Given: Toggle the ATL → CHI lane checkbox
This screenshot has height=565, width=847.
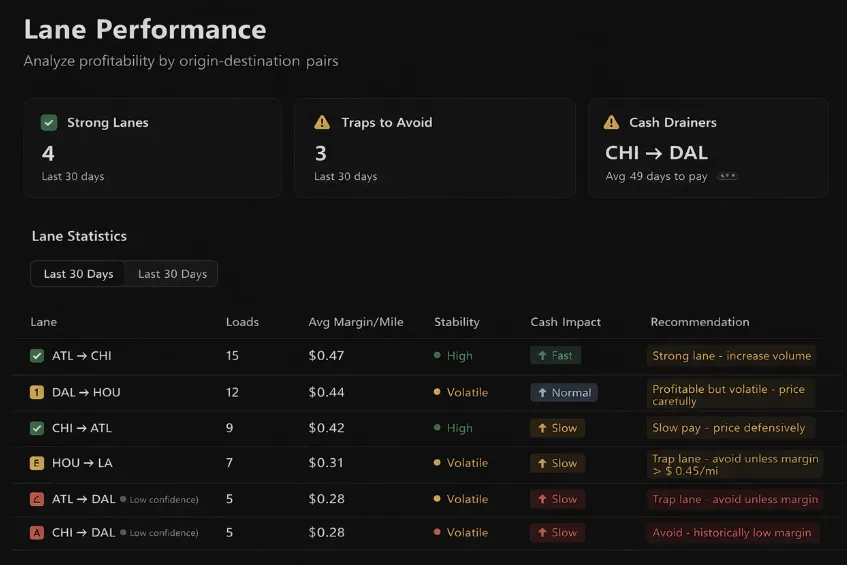Looking at the screenshot, I should point(37,356).
